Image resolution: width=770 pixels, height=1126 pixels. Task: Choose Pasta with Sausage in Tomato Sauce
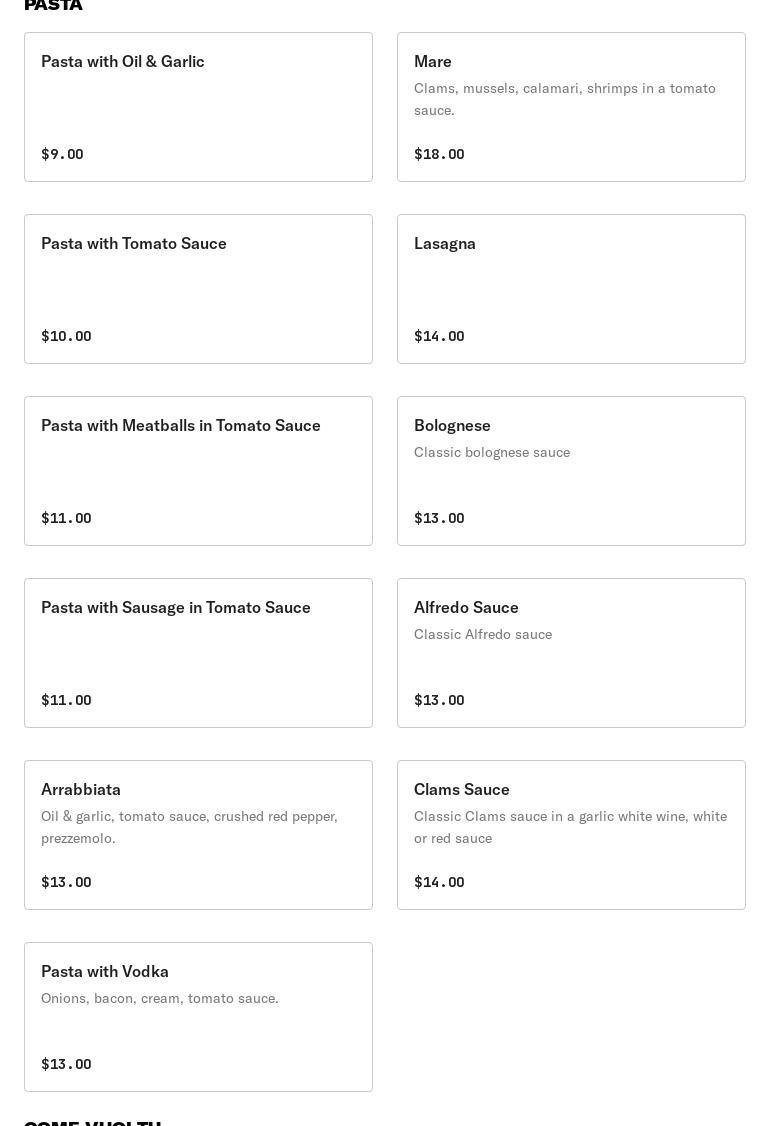click(x=198, y=653)
